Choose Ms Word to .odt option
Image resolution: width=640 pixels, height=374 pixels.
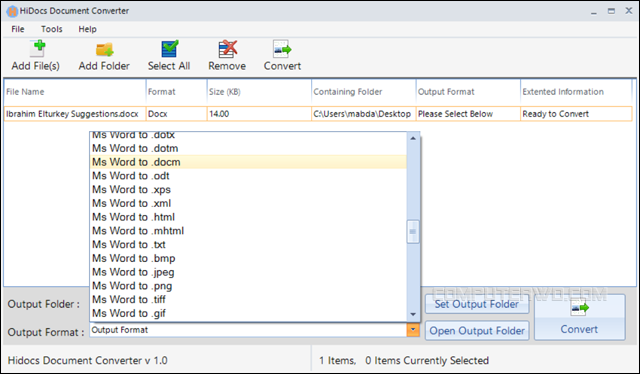click(248, 176)
